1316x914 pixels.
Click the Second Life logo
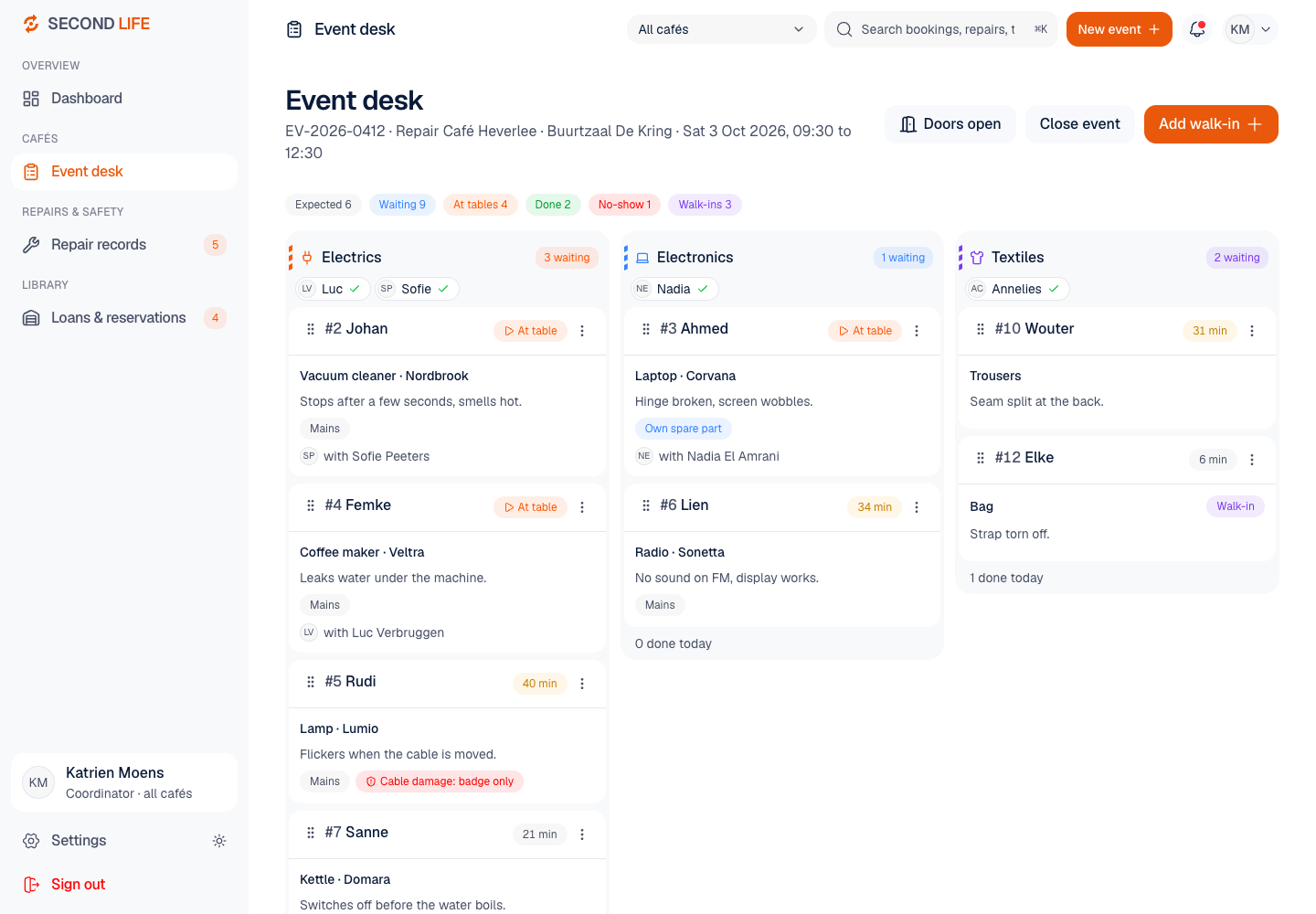tap(86, 24)
